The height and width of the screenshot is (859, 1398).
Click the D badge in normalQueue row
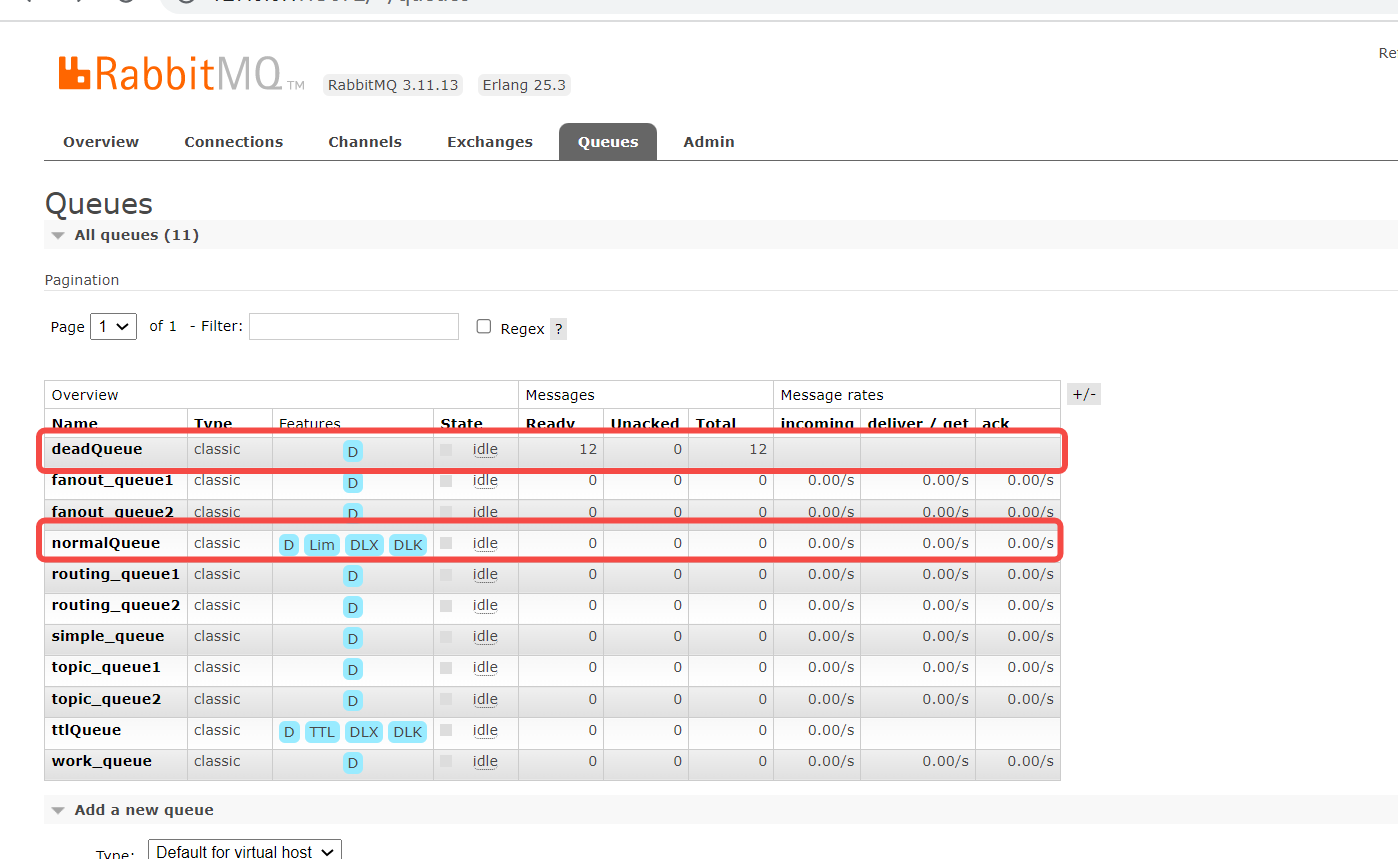[289, 545]
